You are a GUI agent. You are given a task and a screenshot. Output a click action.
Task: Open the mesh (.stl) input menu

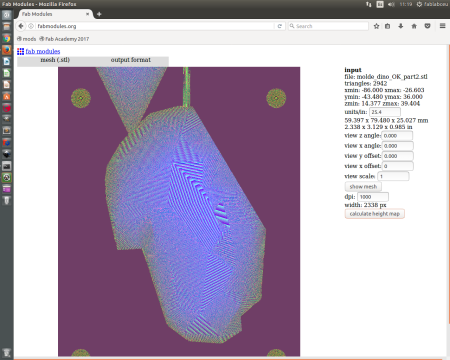coord(55,60)
